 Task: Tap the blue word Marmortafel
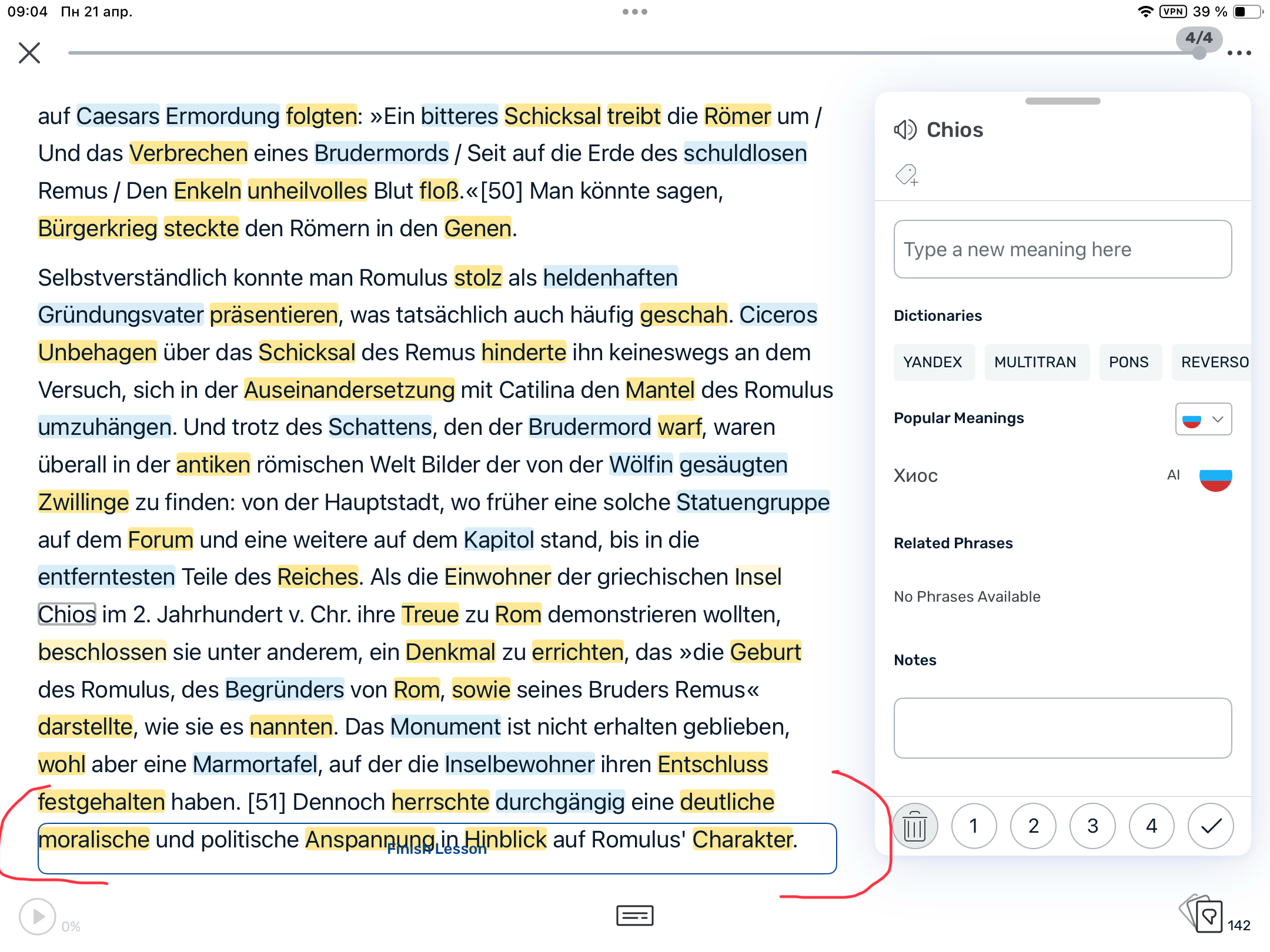[x=255, y=764]
